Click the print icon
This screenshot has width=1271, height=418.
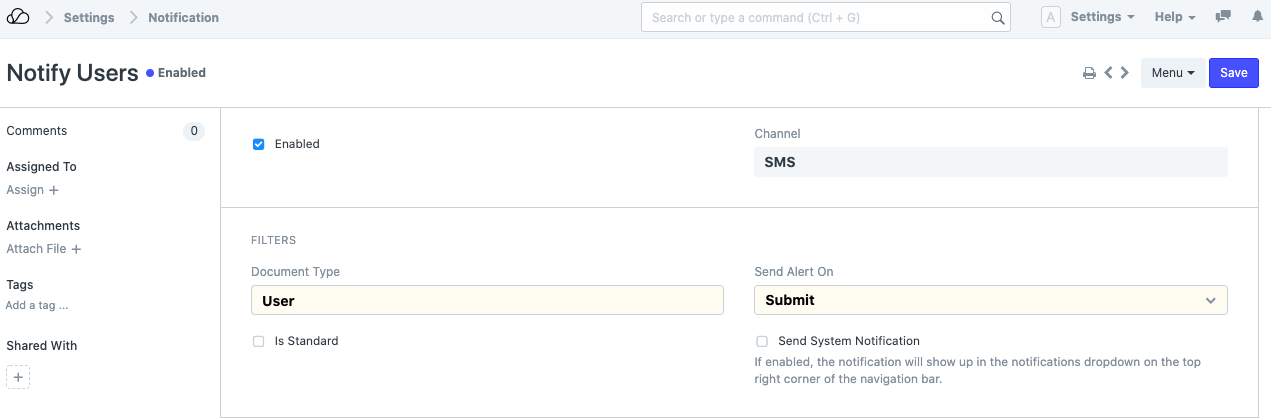pos(1089,73)
